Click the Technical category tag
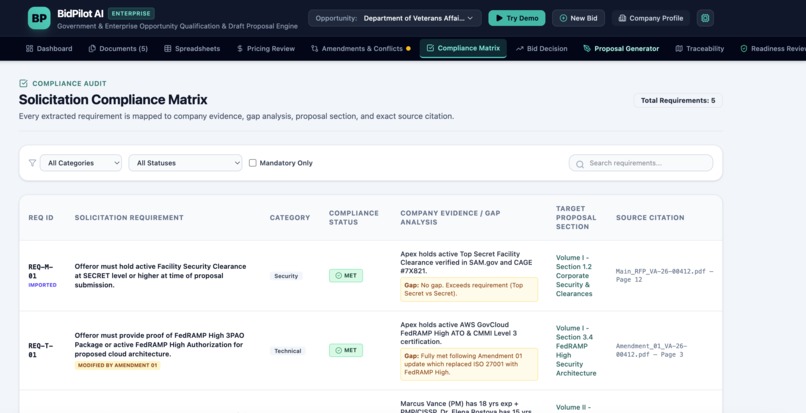Viewport: 806px width, 413px height. point(287,351)
